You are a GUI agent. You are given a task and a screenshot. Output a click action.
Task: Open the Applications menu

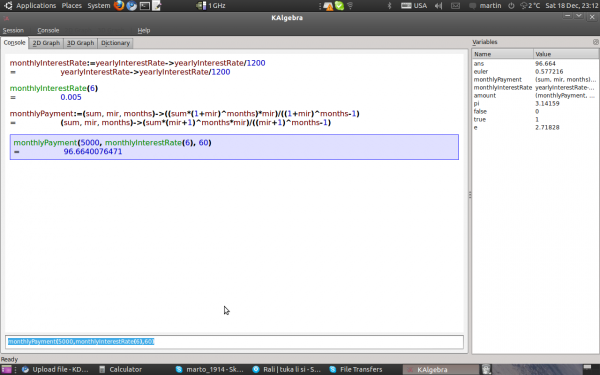36,5
